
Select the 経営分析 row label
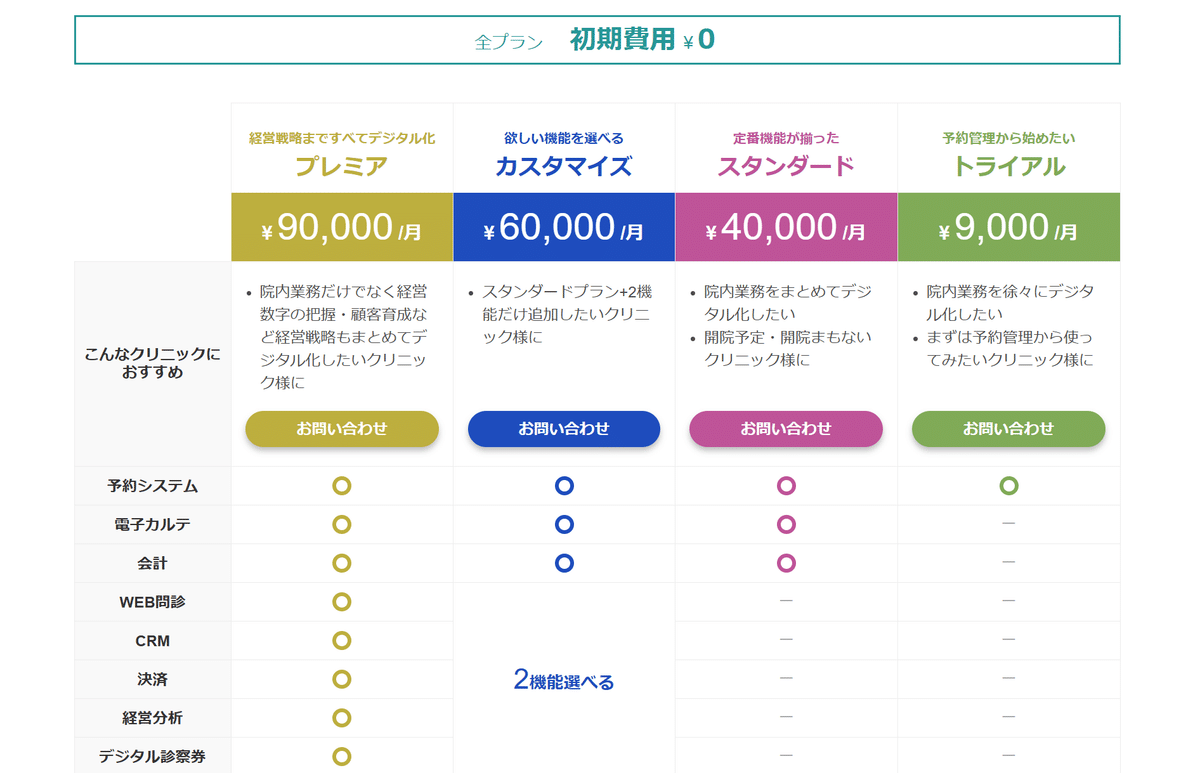(x=151, y=717)
